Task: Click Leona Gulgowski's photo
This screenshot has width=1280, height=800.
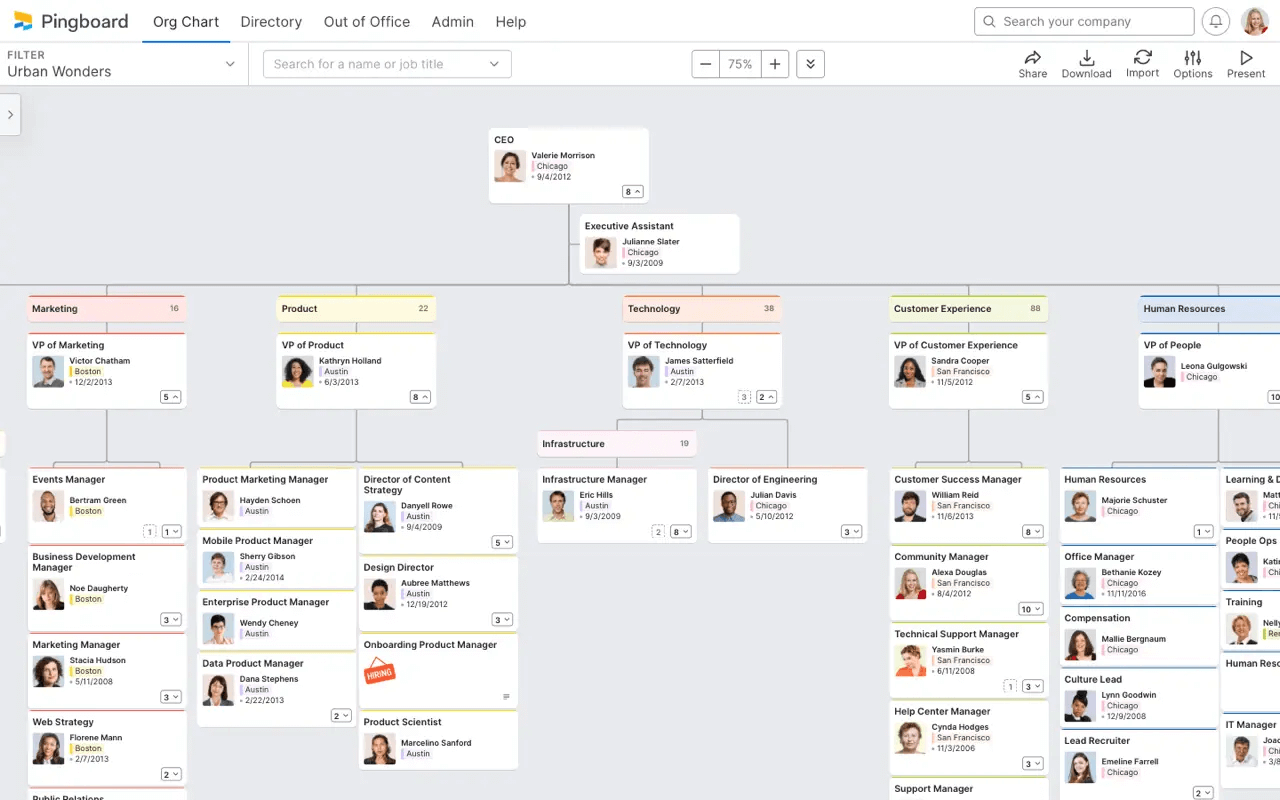Action: click(x=1160, y=371)
